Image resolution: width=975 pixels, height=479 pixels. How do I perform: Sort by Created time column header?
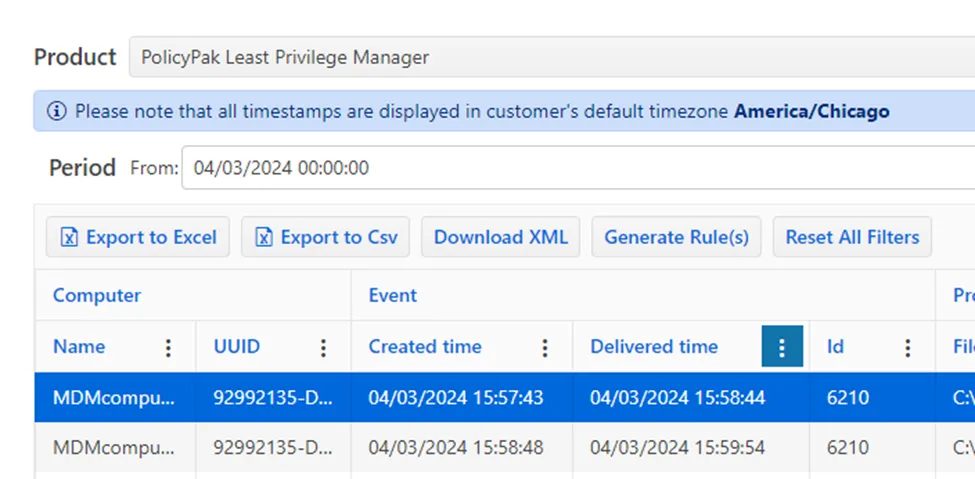425,346
